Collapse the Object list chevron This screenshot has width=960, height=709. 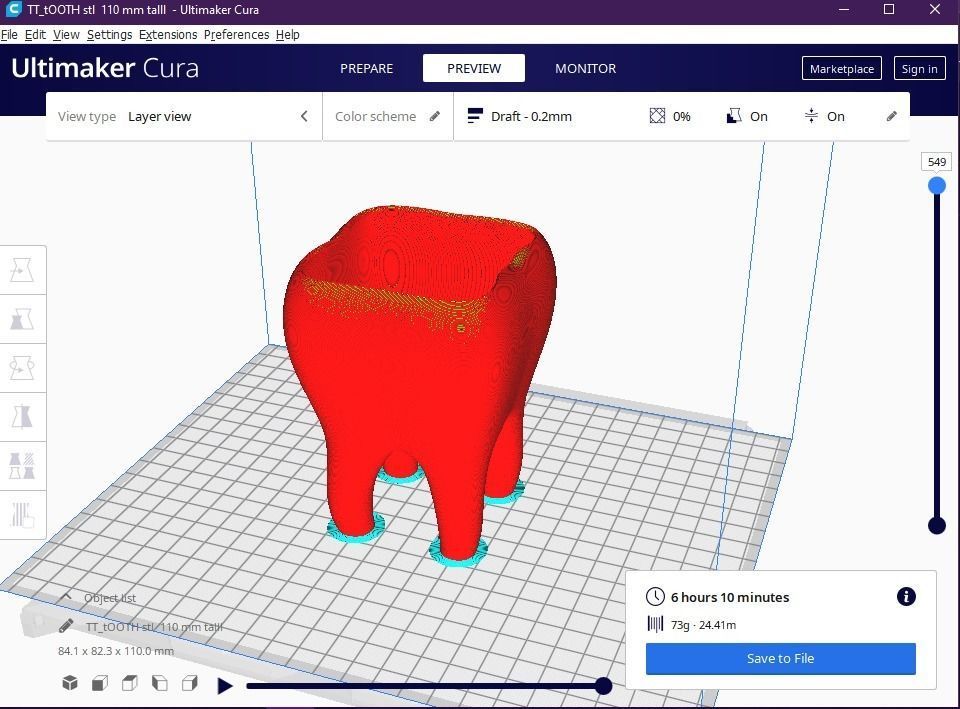(x=67, y=597)
